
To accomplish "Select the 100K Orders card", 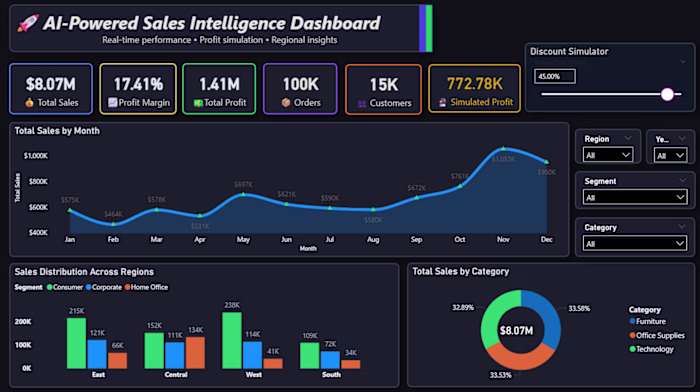I will 300,89.
